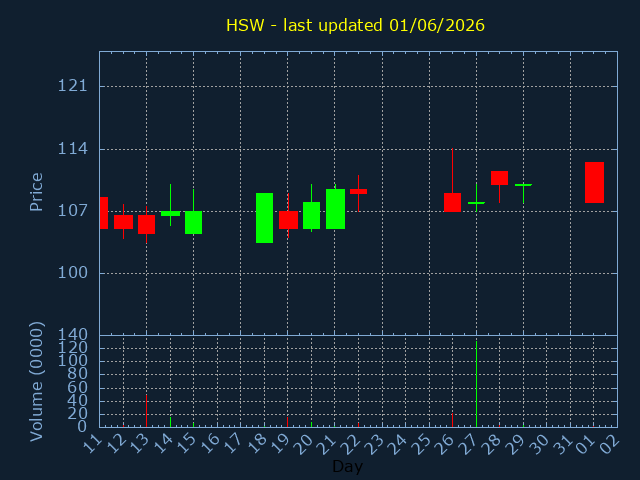Select the tall green candlestick for day 18

pyautogui.click(x=264, y=218)
